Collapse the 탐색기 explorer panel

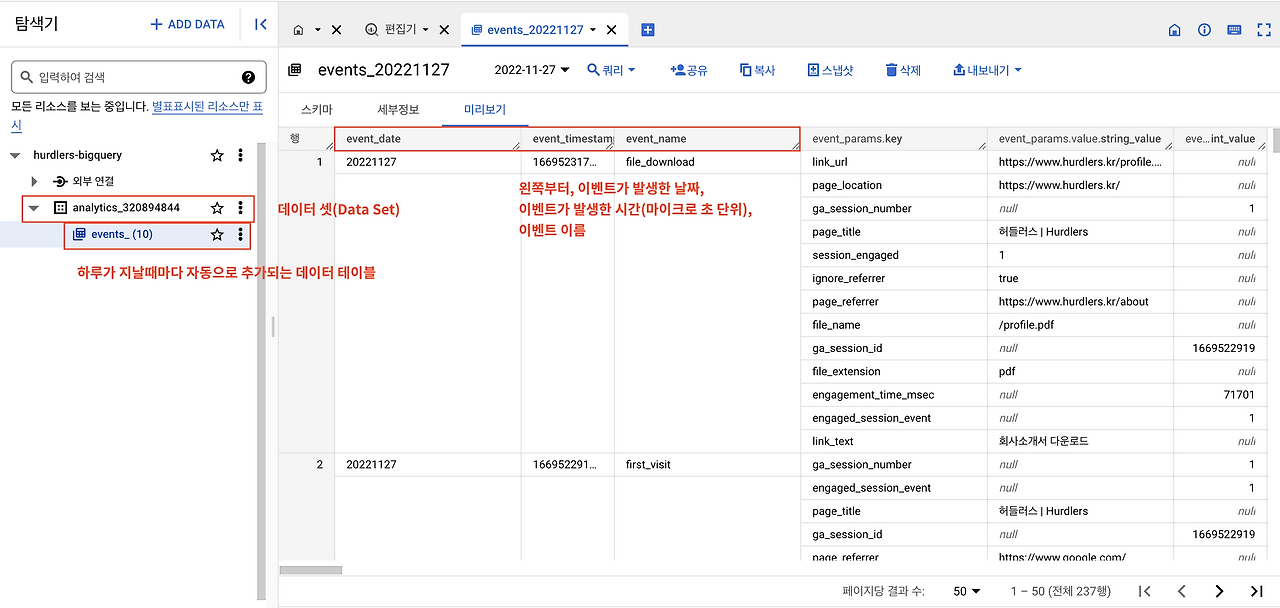click(259, 24)
